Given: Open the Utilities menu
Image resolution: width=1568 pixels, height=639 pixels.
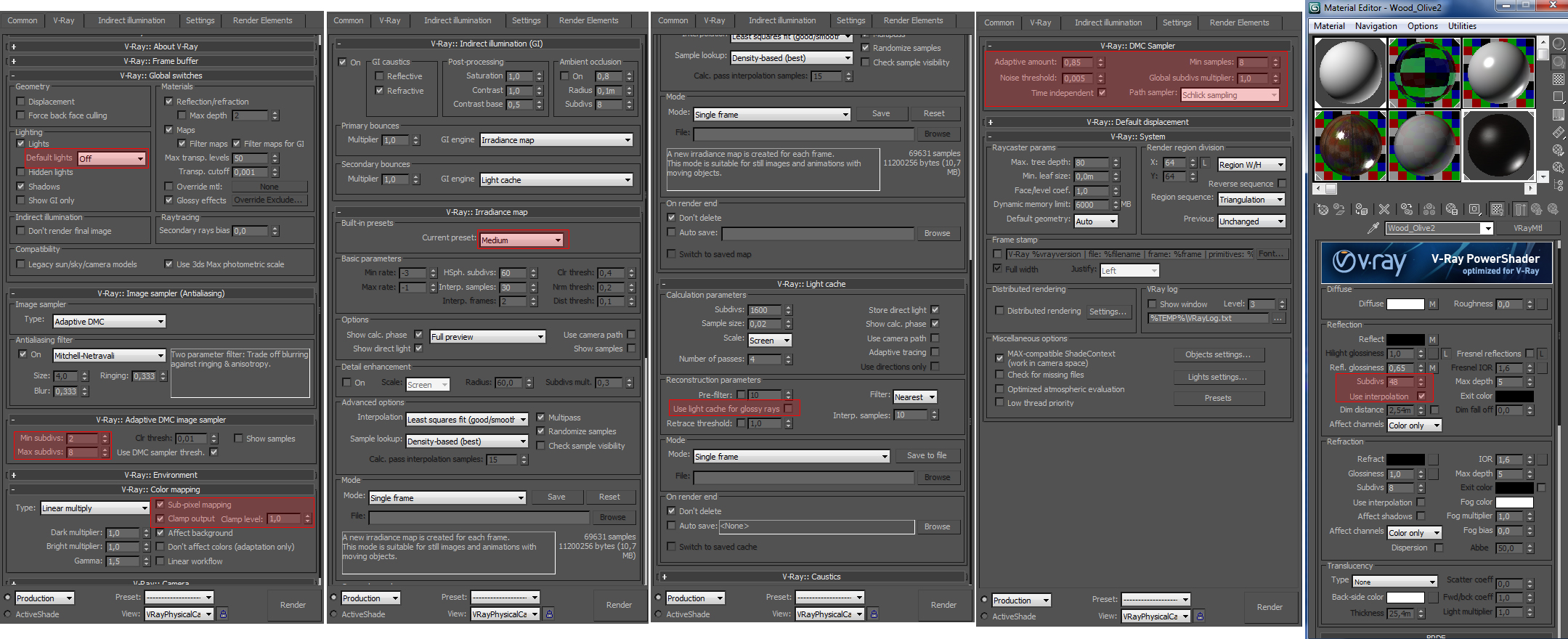Looking at the screenshot, I should point(1462,26).
